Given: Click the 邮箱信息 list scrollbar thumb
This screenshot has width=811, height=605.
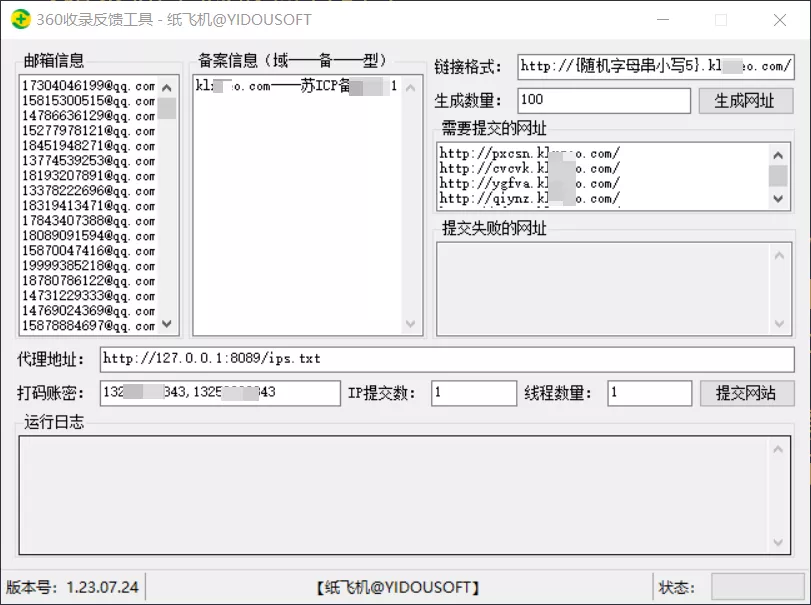Looking at the screenshot, I should pos(167,108).
